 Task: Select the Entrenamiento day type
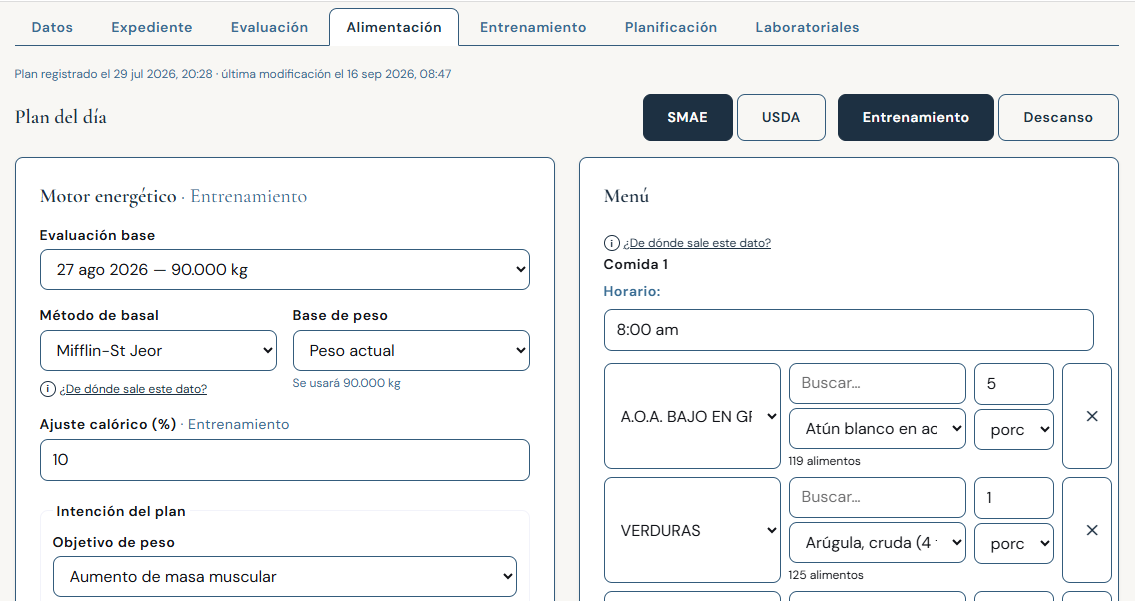[x=916, y=117]
